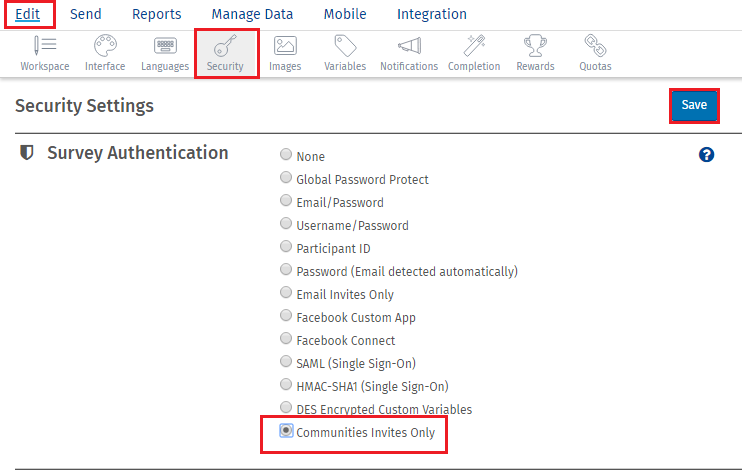Click the blue help question mark icon
This screenshot has width=742, height=475.
tap(706, 155)
